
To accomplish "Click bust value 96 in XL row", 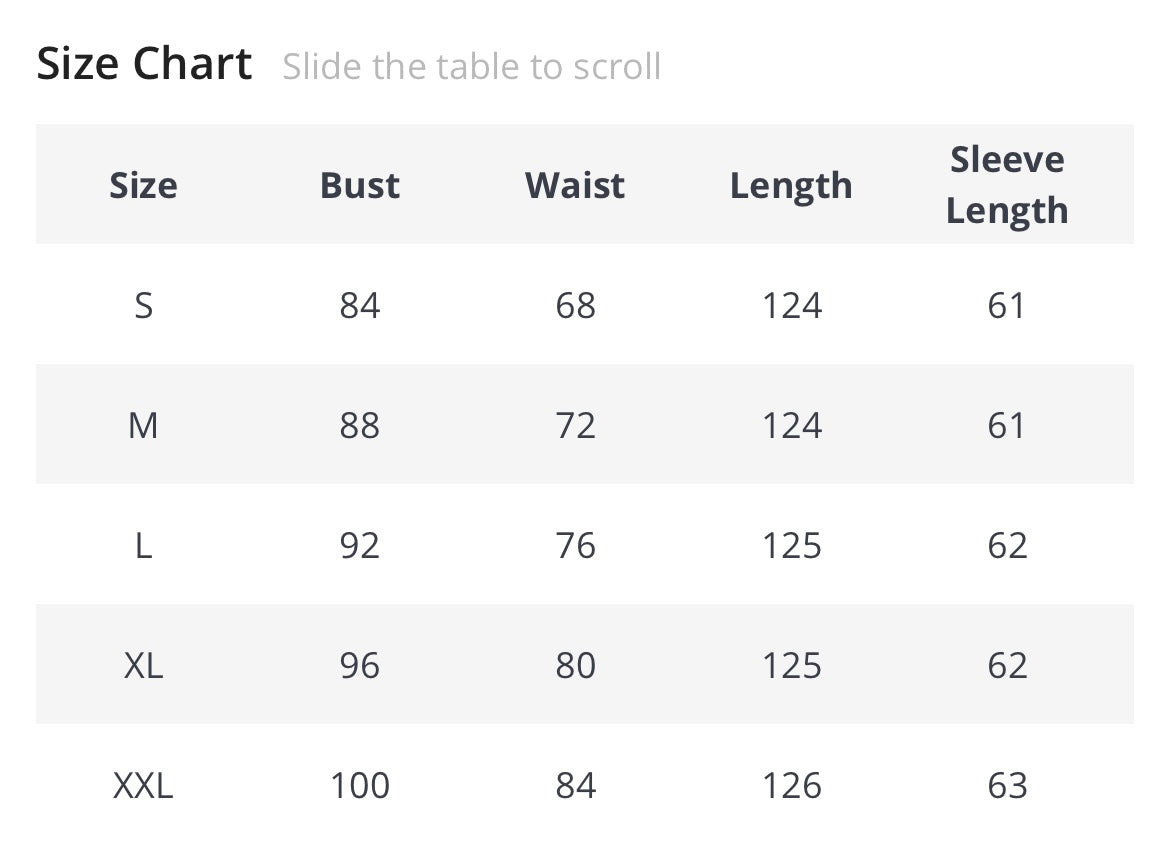I will (359, 665).
